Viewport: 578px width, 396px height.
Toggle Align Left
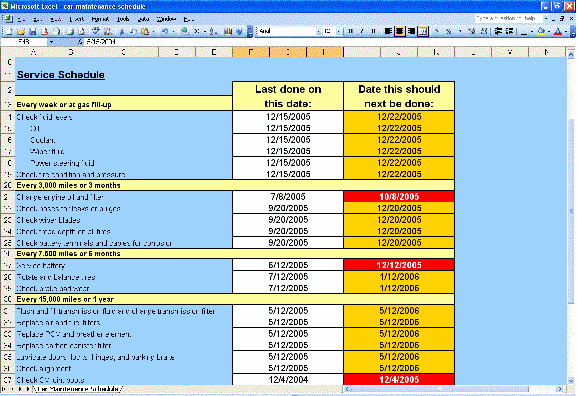click(388, 31)
